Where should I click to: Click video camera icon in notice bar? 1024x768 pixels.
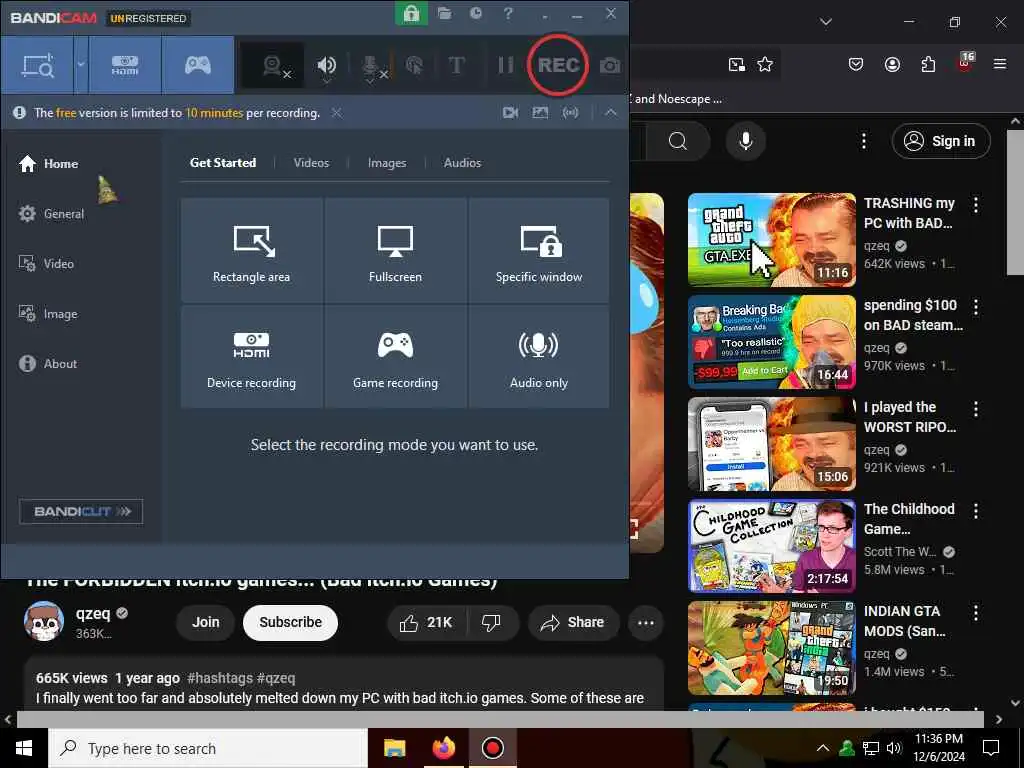(511, 113)
